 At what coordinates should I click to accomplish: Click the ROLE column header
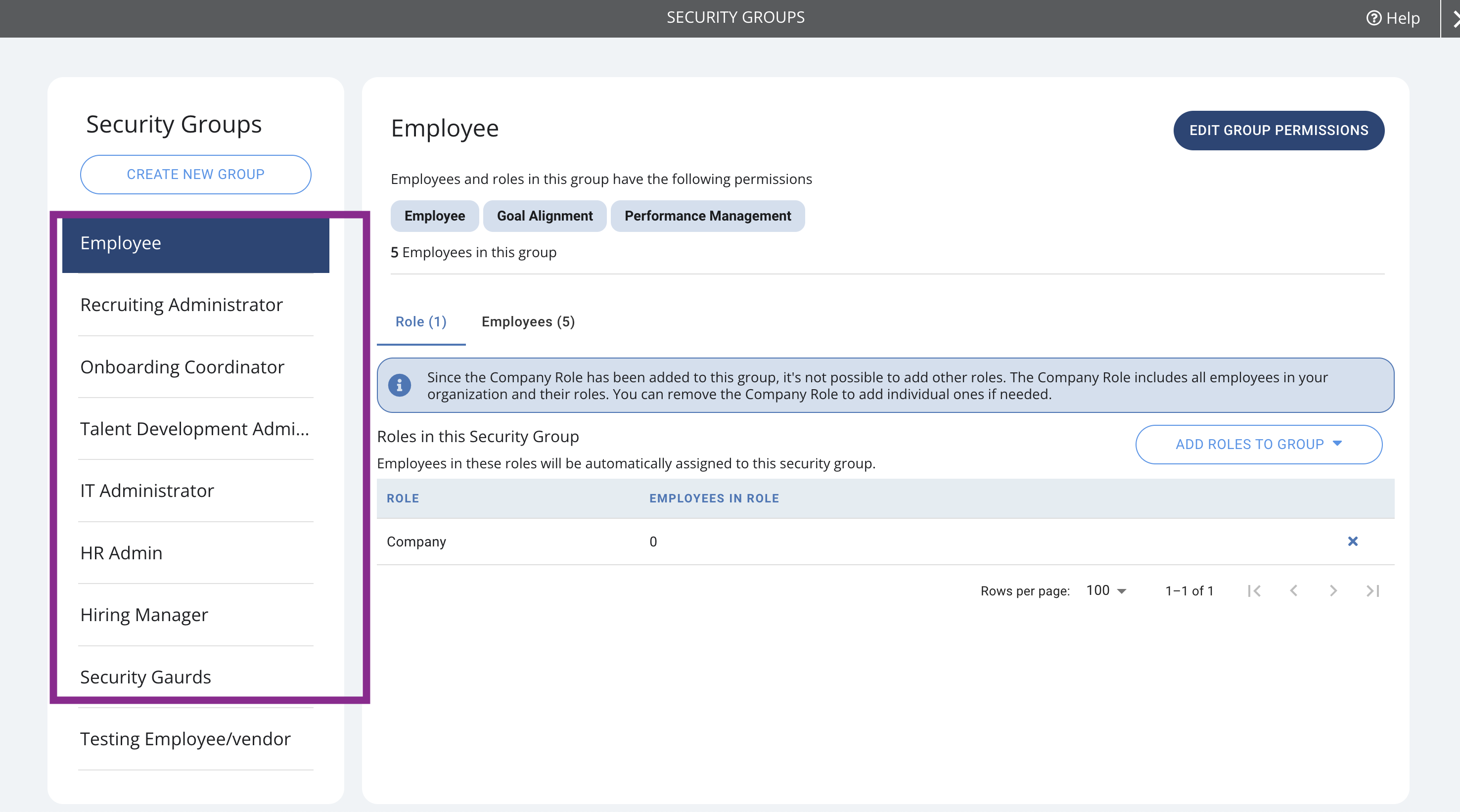tap(403, 498)
